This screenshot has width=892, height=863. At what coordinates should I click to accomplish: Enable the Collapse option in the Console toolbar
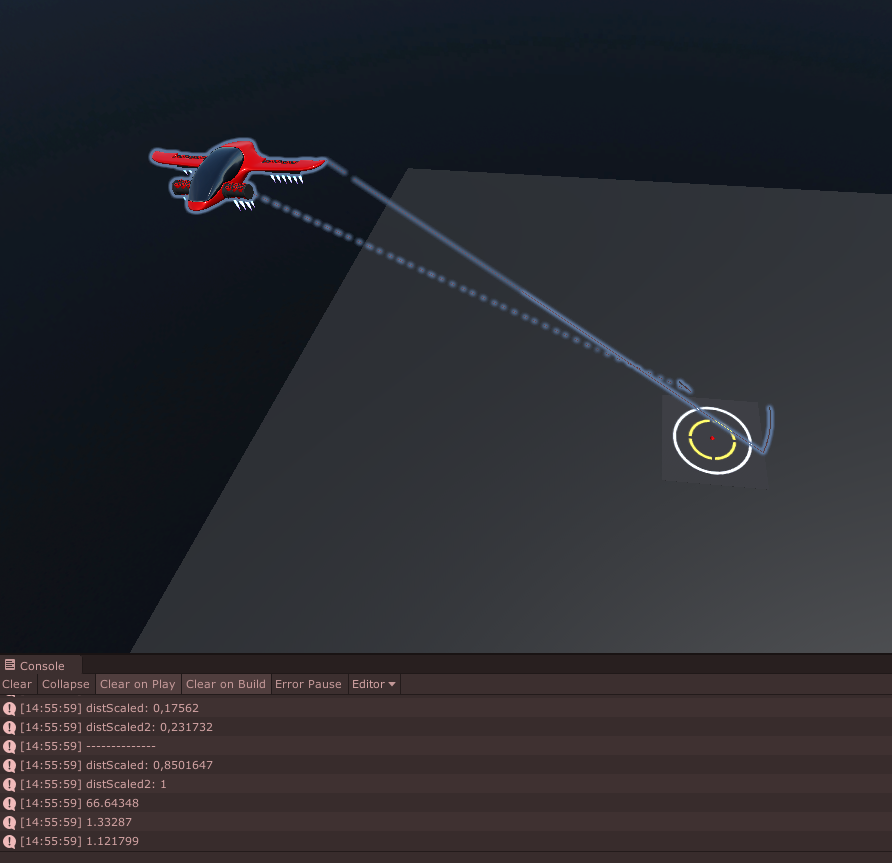65,684
